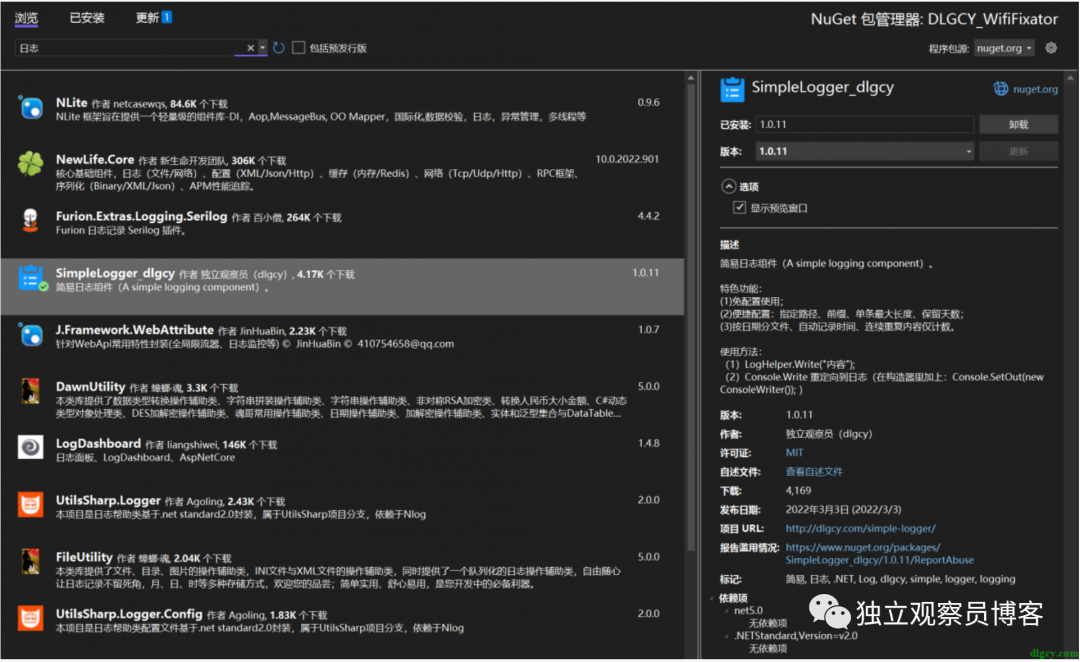
Task: Click the large SimpleLogger_dlgcy details panel icon
Action: (x=732, y=90)
